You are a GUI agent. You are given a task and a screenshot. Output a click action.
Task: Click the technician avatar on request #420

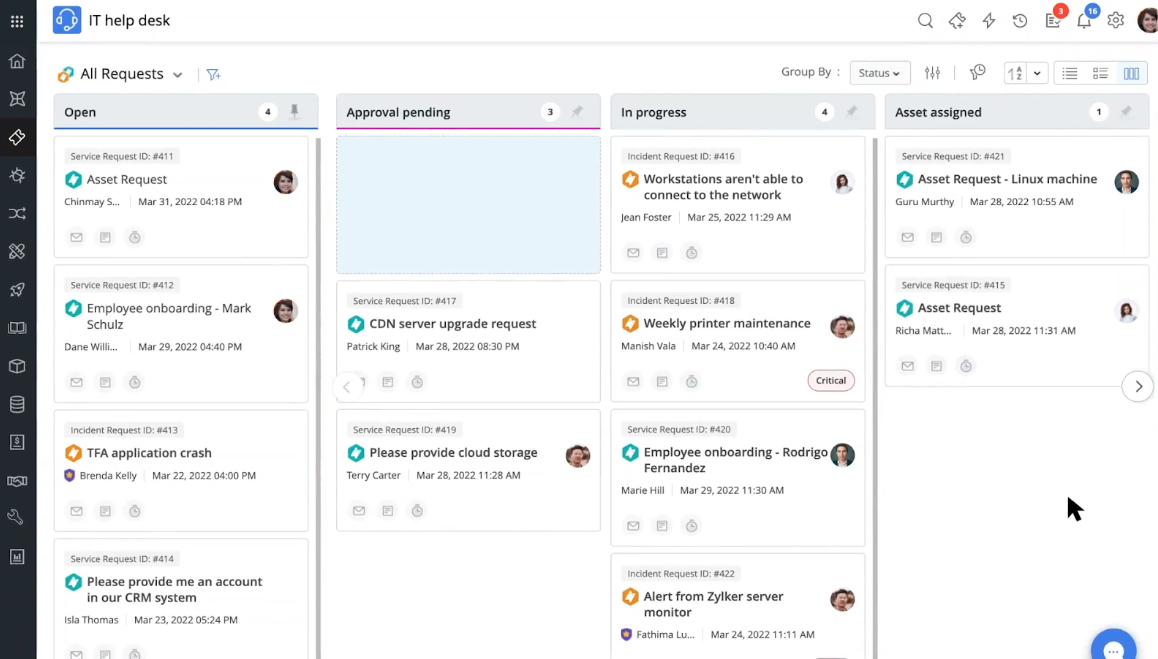[x=842, y=455]
